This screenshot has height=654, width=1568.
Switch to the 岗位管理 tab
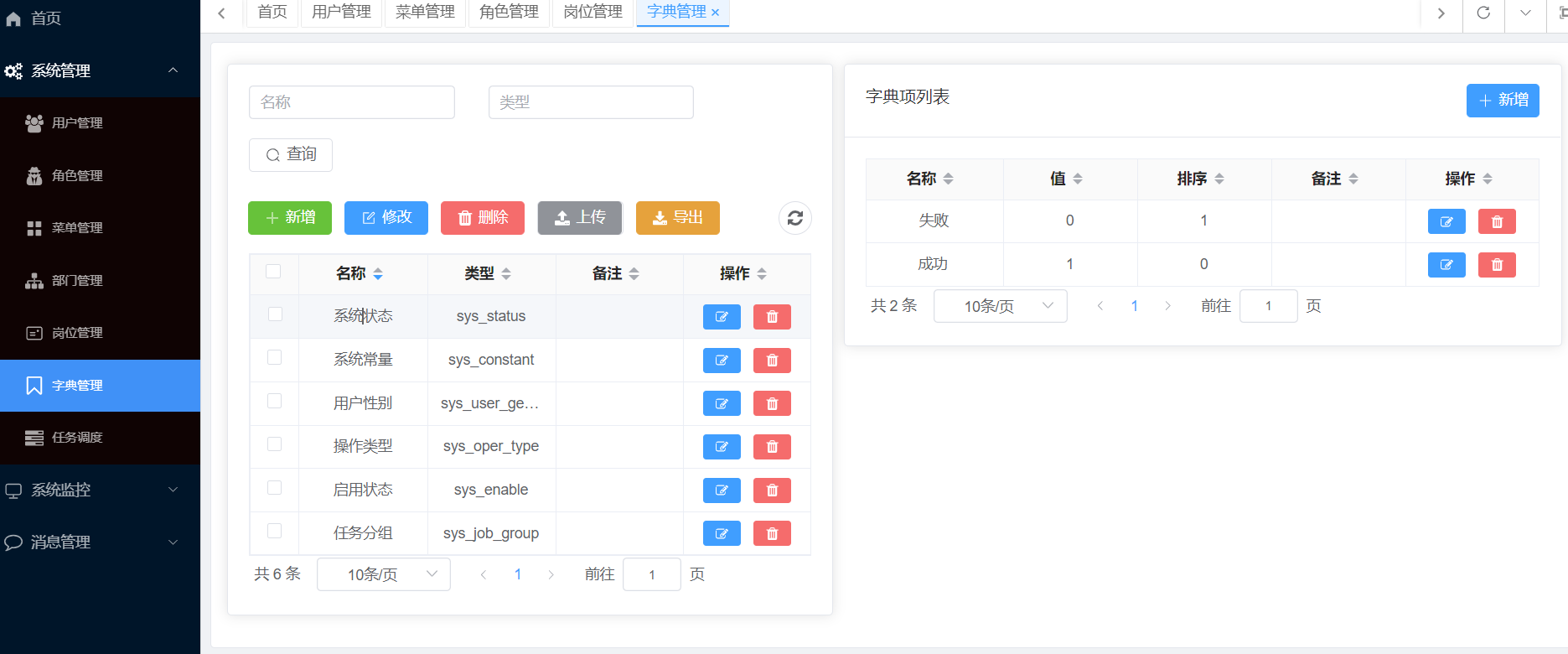(593, 13)
